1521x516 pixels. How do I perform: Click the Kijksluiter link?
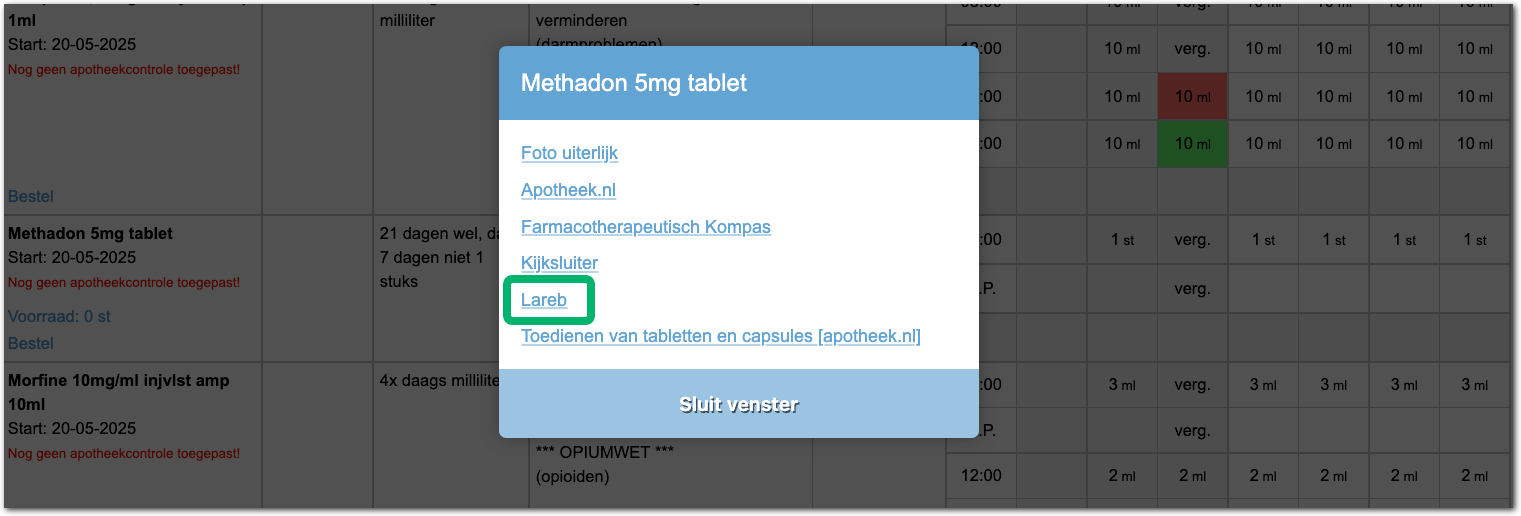pos(559,263)
